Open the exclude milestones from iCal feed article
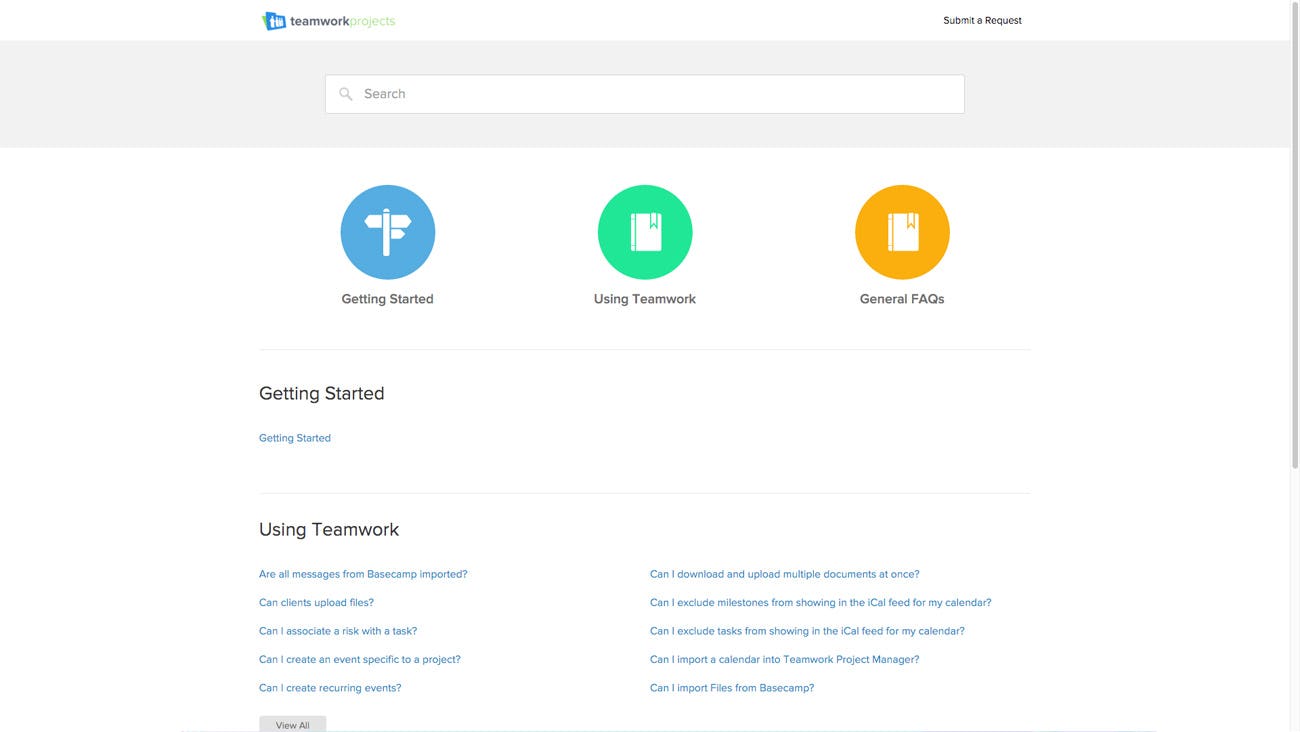The height and width of the screenshot is (732, 1300). coord(821,603)
